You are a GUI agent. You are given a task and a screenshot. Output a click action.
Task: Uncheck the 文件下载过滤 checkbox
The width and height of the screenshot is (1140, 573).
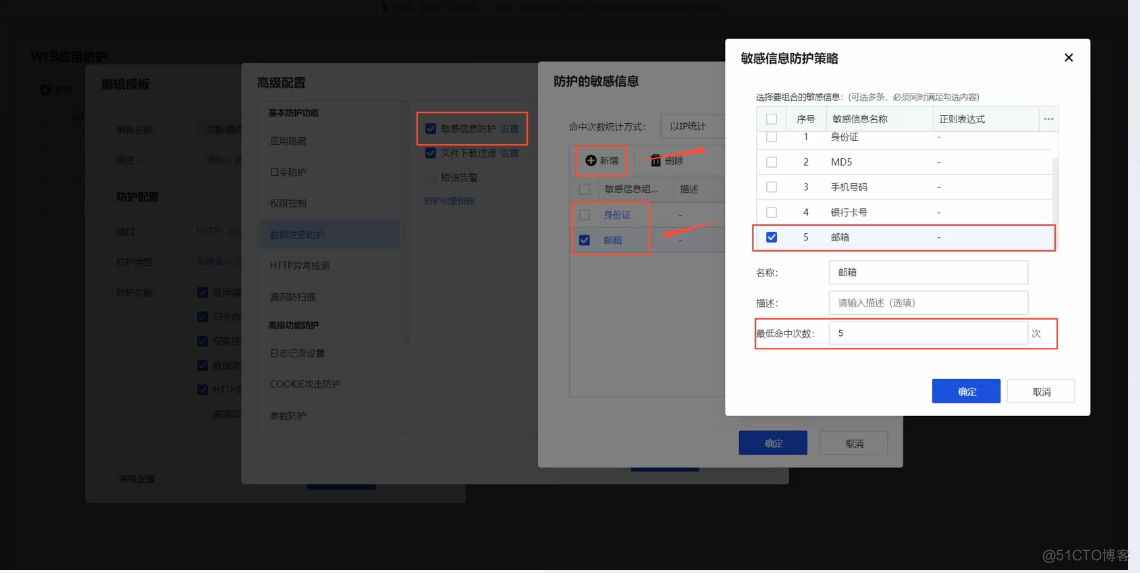click(x=431, y=153)
